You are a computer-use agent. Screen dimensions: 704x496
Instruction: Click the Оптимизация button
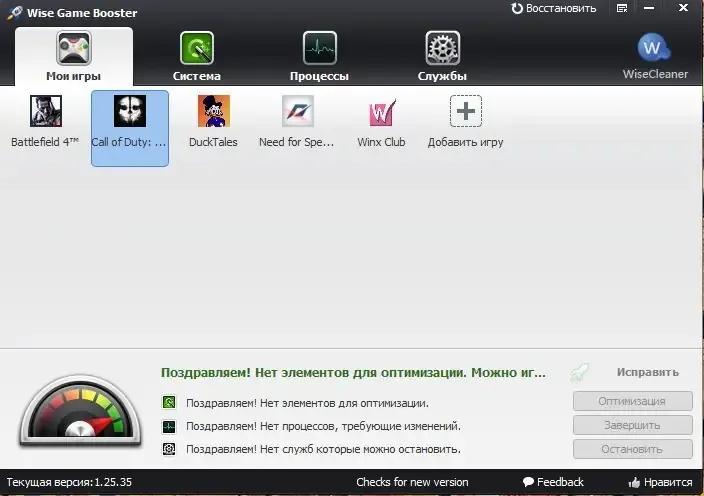click(x=633, y=401)
